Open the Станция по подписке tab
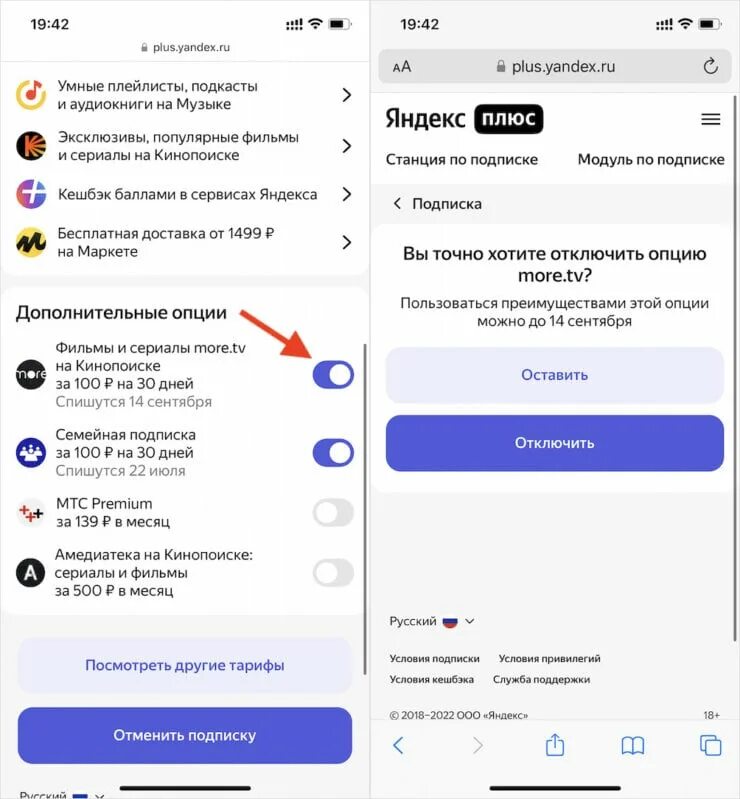 point(462,159)
